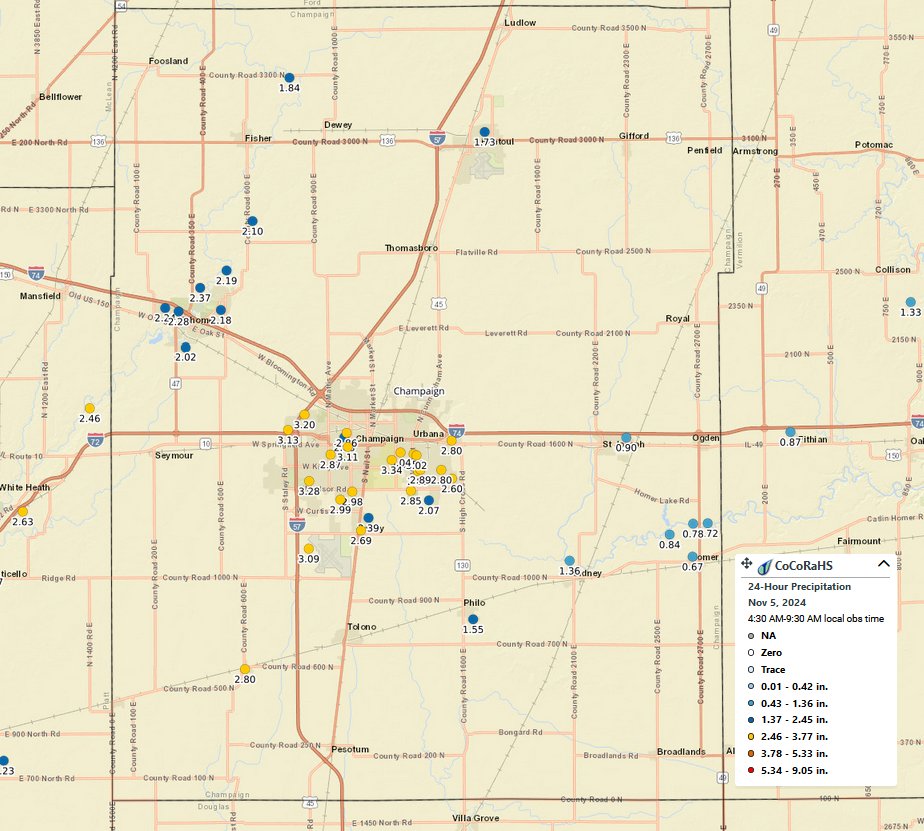Viewport: 924px width, 831px height.
Task: Select the 0.87 marker near Fithian
Action: 790,432
